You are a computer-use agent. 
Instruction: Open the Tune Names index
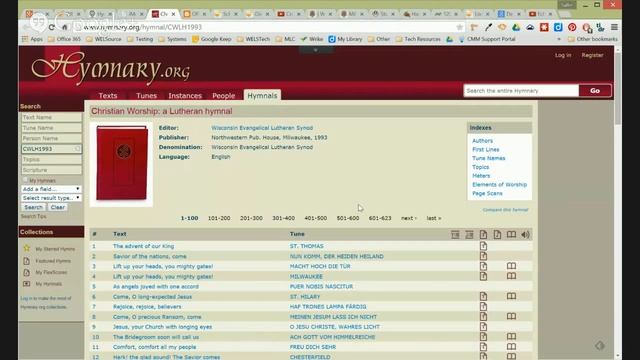coord(489,158)
